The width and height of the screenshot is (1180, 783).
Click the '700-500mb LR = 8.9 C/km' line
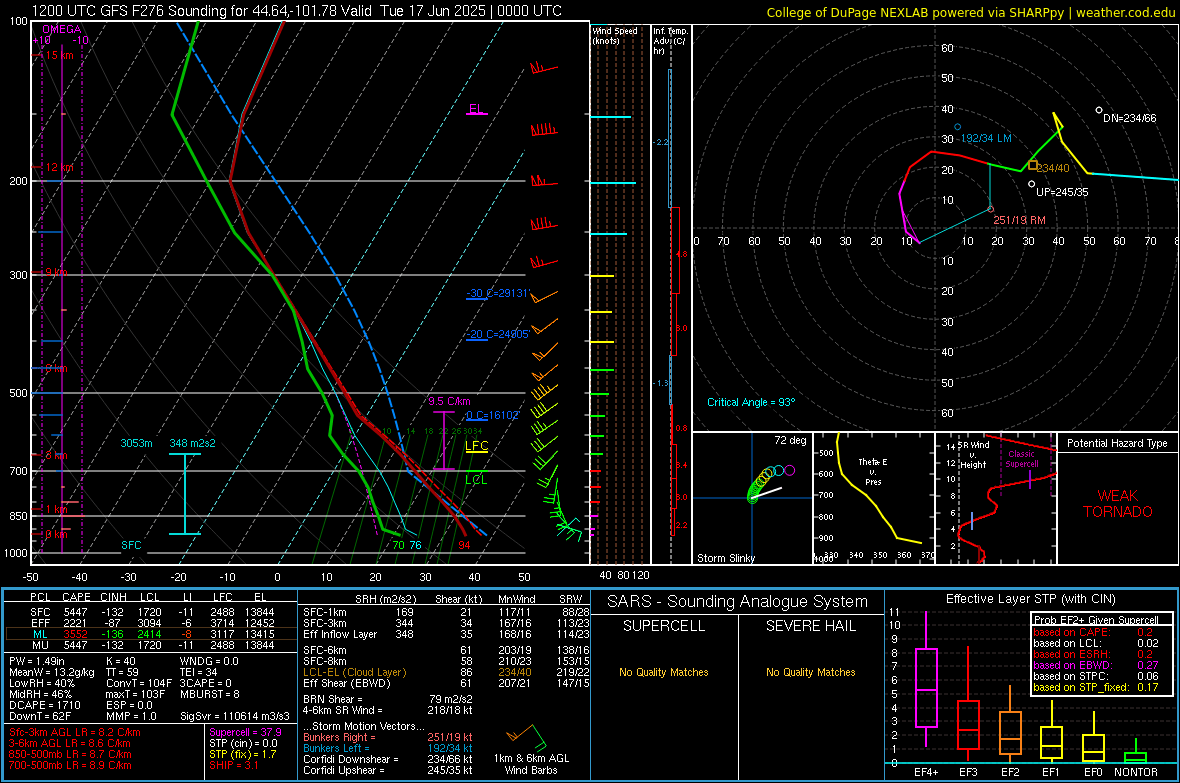70,765
